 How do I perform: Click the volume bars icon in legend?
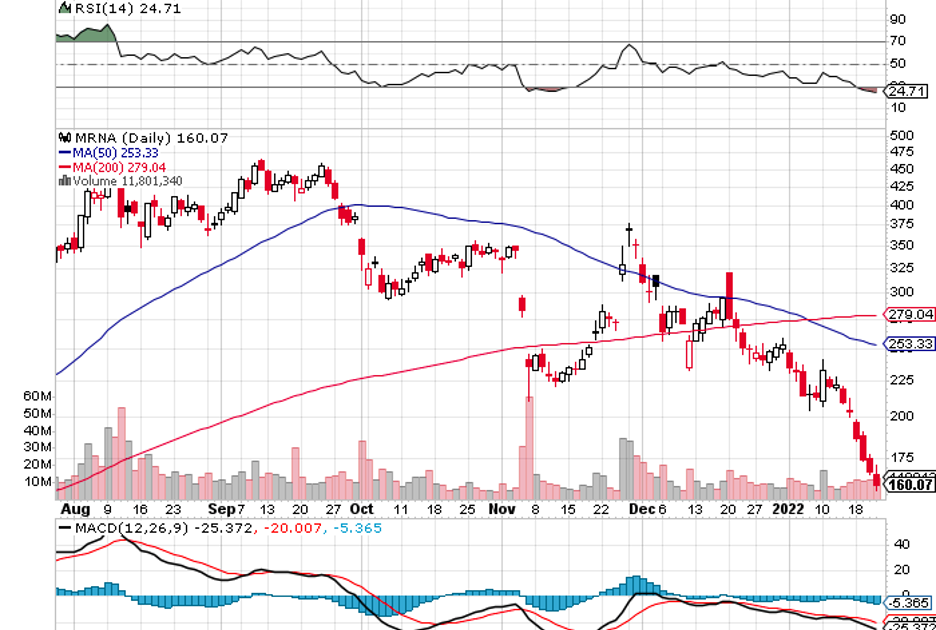pos(65,181)
